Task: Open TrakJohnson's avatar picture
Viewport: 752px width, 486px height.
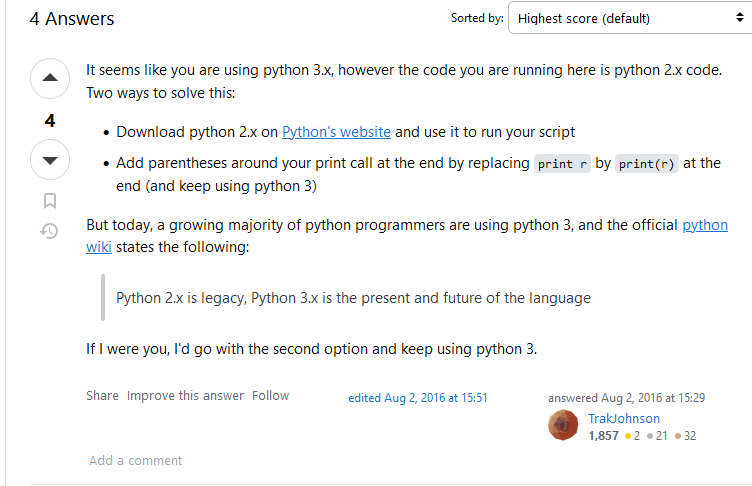Action: (x=563, y=426)
